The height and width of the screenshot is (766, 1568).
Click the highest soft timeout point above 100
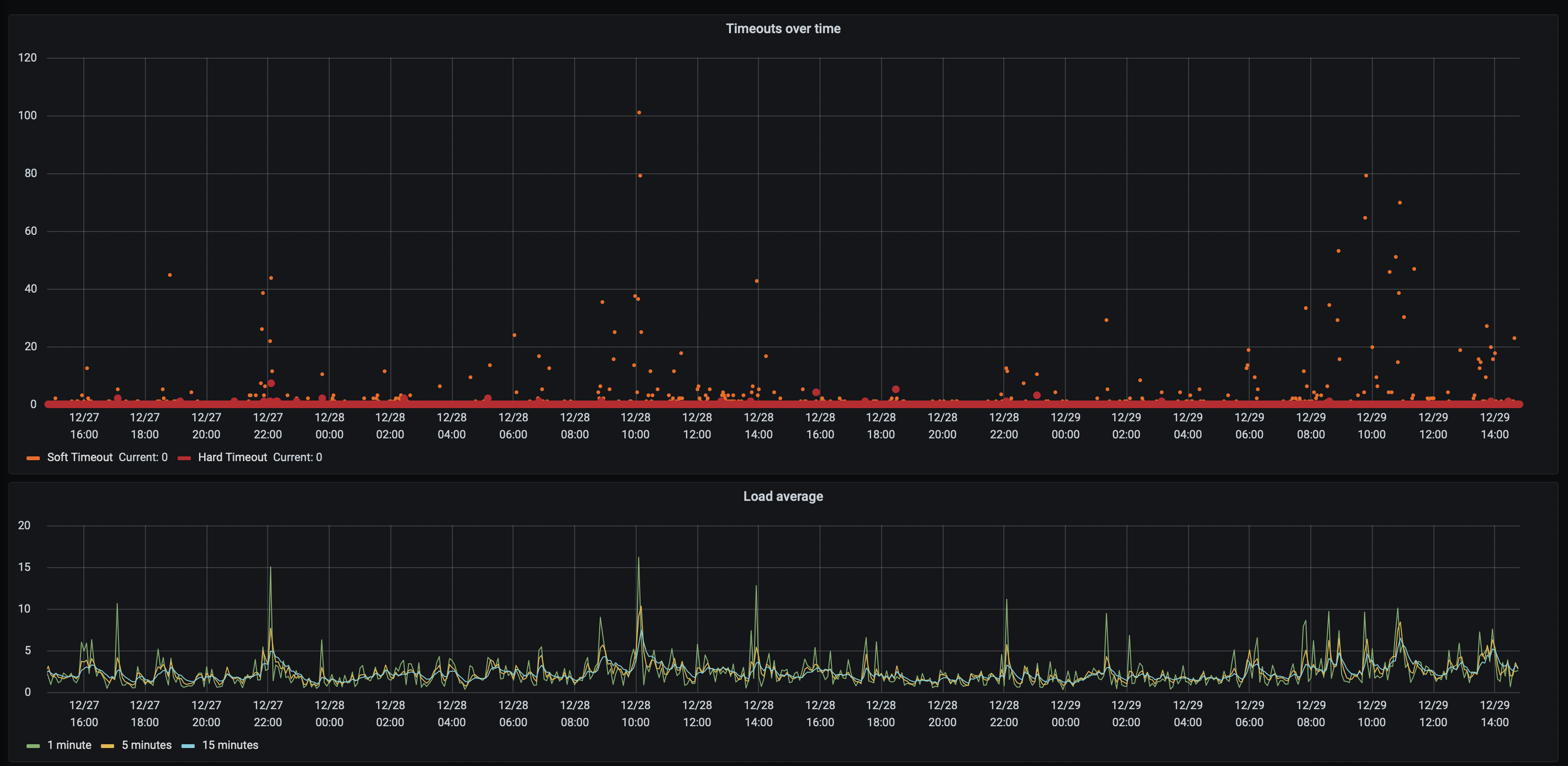(x=639, y=113)
